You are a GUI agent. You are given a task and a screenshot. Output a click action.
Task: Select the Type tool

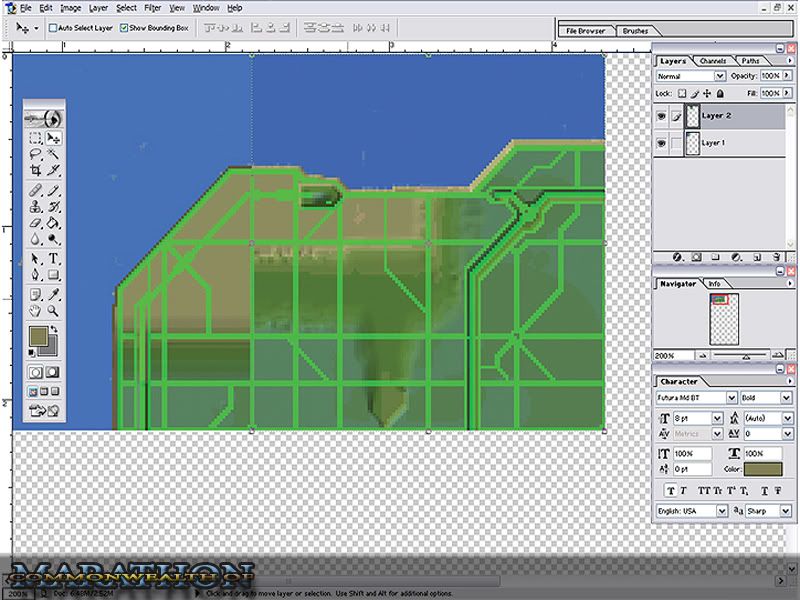(x=53, y=259)
